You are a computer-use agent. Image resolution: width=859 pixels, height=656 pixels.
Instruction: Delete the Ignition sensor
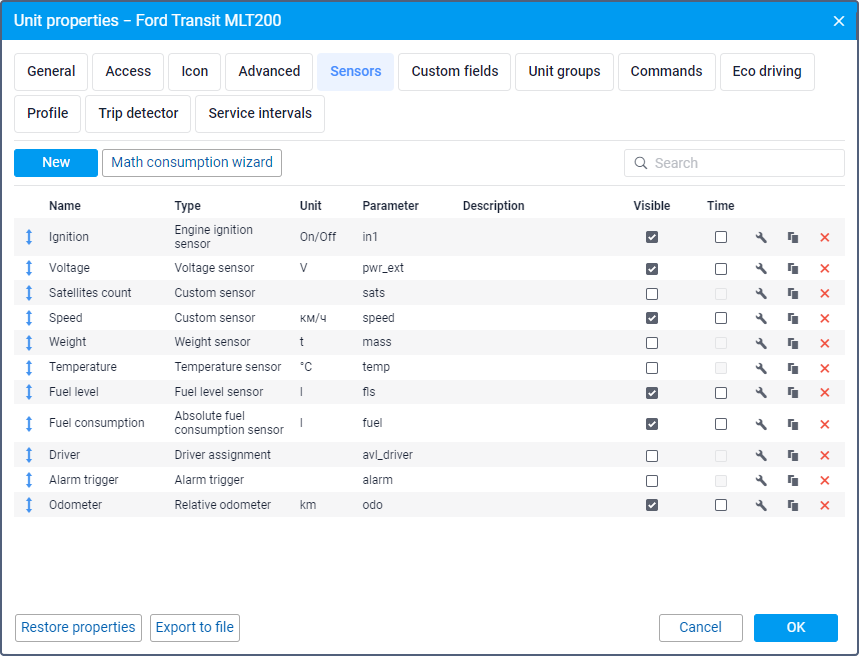click(824, 237)
